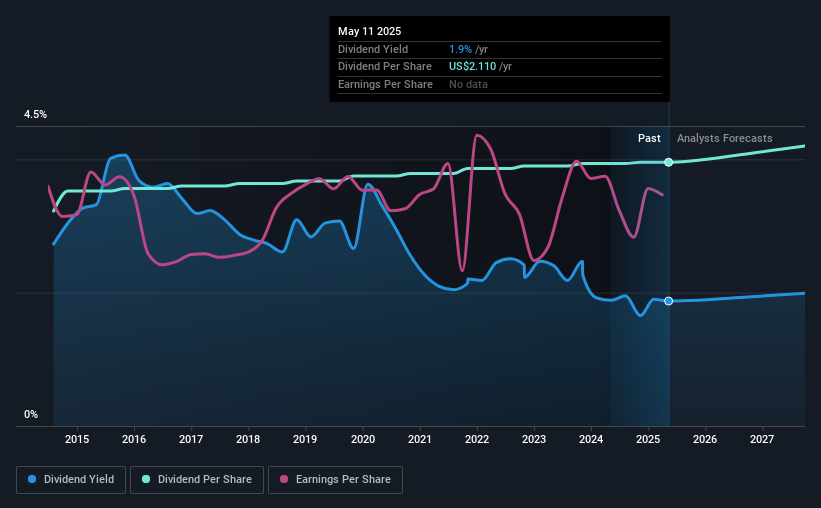Click the Dividend Per Share row label in tooltip
This screenshot has height=508, width=821.
[385, 67]
